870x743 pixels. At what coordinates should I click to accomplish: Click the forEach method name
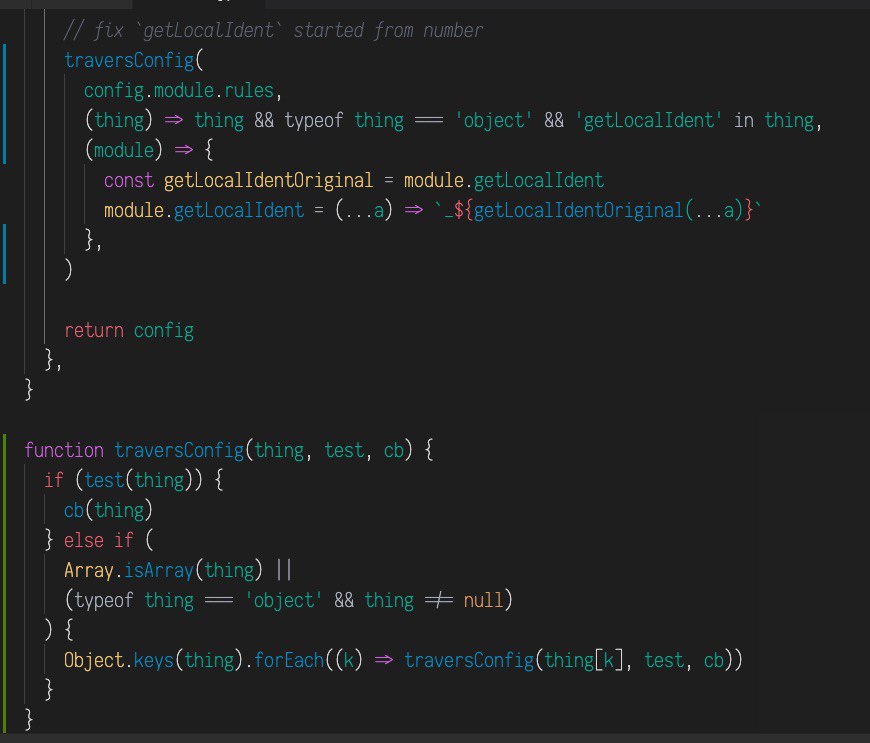click(x=289, y=660)
